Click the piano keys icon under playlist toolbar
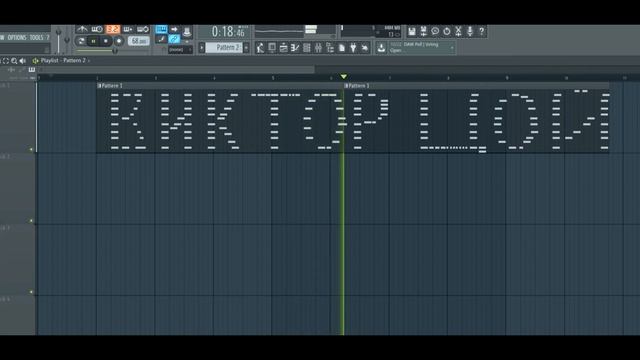The height and width of the screenshot is (360, 640). click(x=32, y=70)
